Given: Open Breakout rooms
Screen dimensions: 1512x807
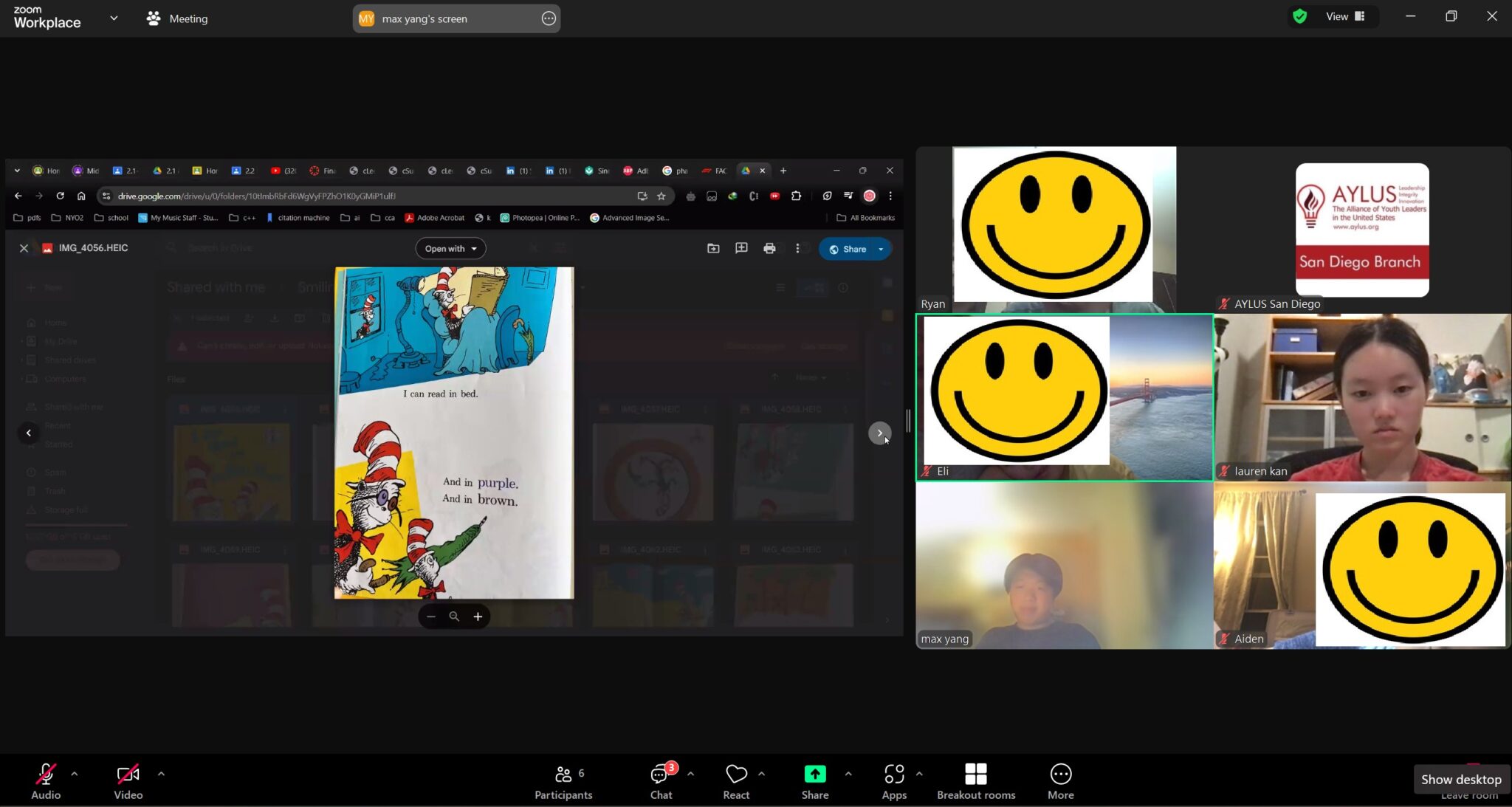Looking at the screenshot, I should [976, 781].
